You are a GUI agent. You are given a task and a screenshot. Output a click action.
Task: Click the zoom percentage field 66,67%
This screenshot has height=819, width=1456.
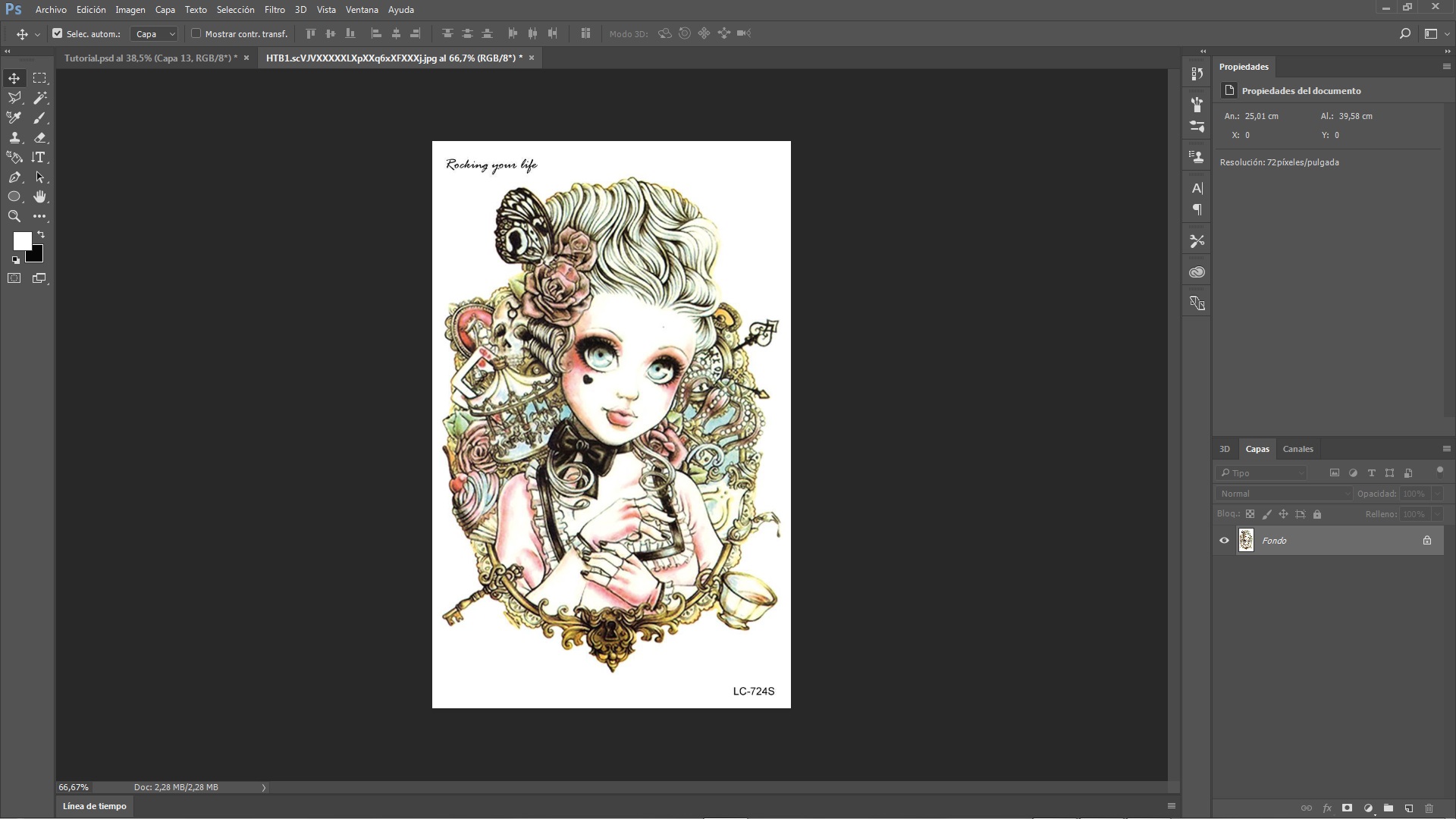coord(74,787)
